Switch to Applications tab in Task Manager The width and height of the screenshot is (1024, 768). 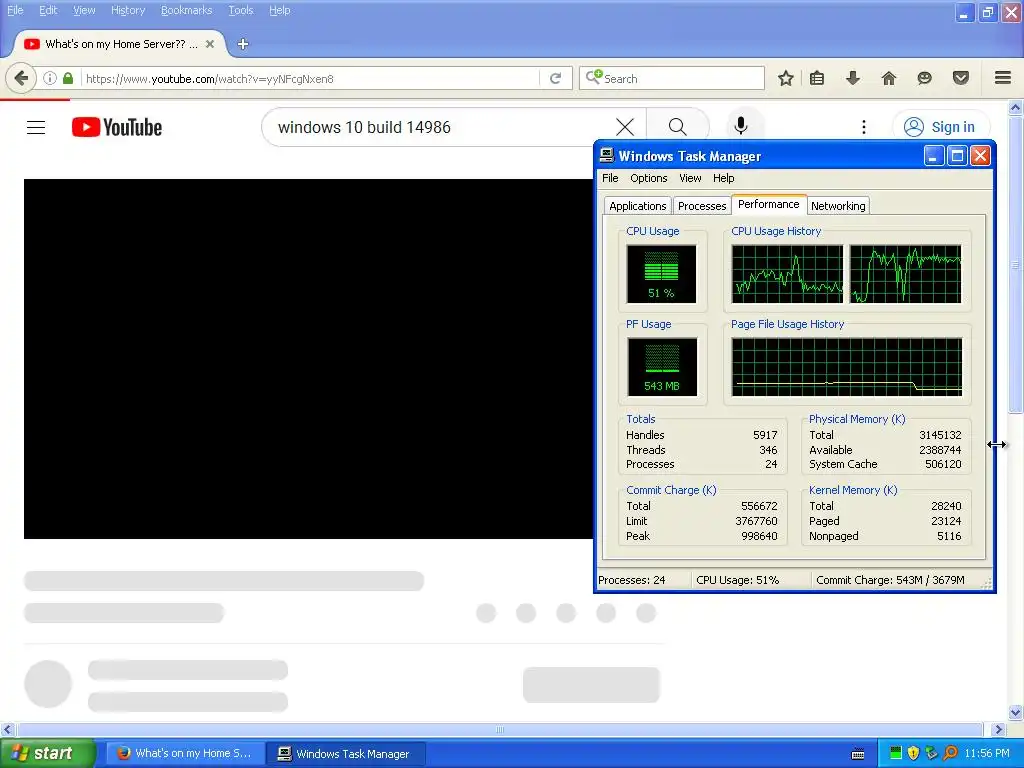click(637, 206)
